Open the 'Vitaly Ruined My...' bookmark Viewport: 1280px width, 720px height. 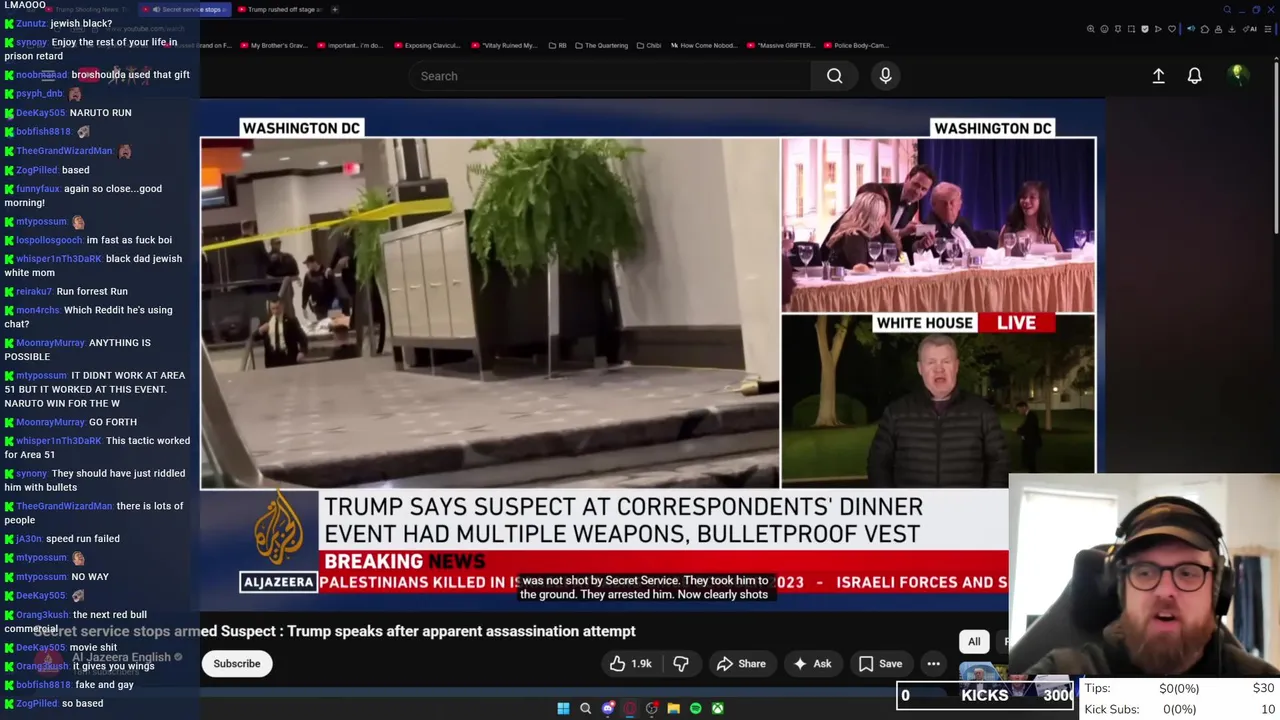pos(503,45)
